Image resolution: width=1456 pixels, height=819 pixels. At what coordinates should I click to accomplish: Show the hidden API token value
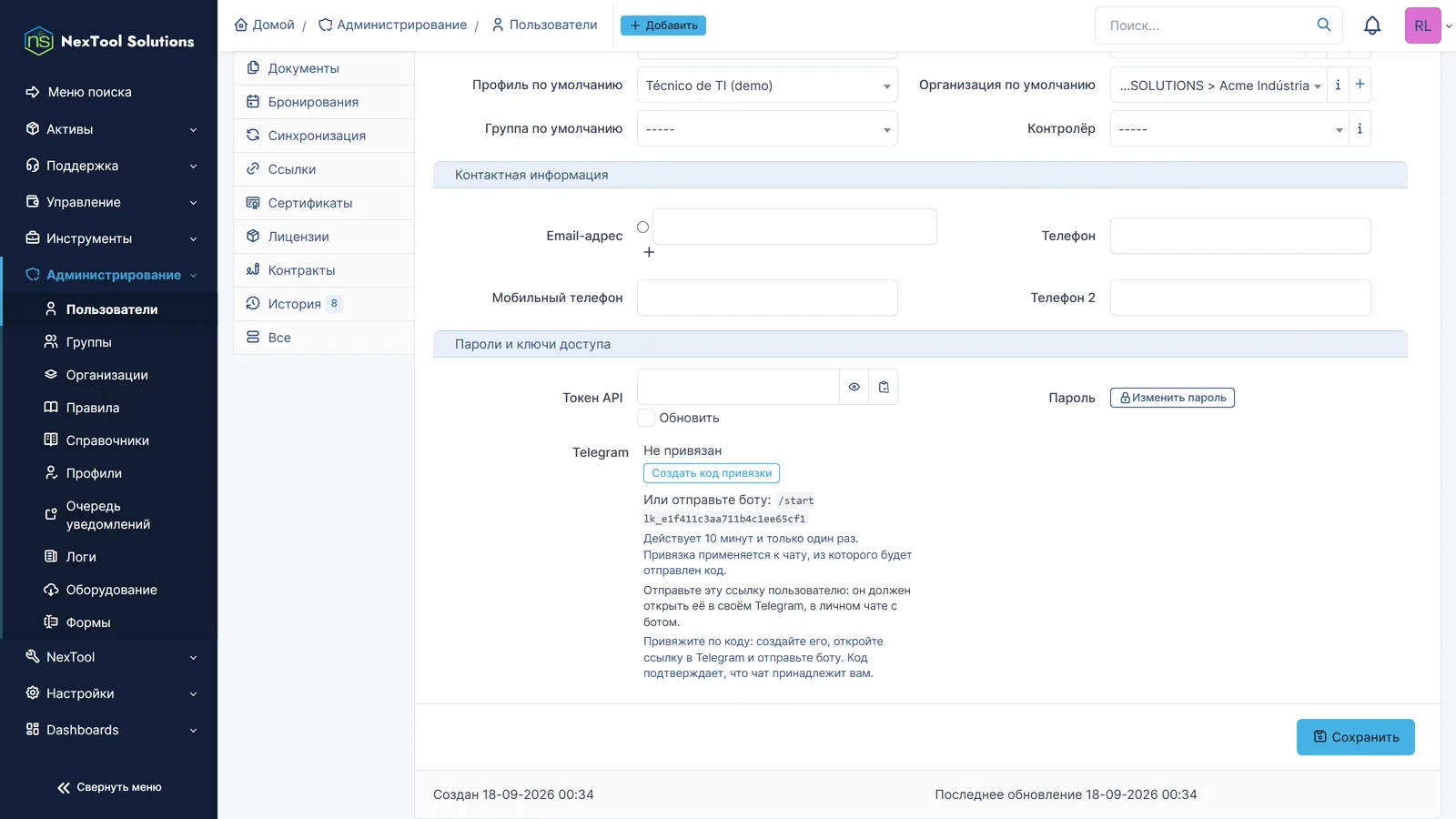tap(854, 387)
